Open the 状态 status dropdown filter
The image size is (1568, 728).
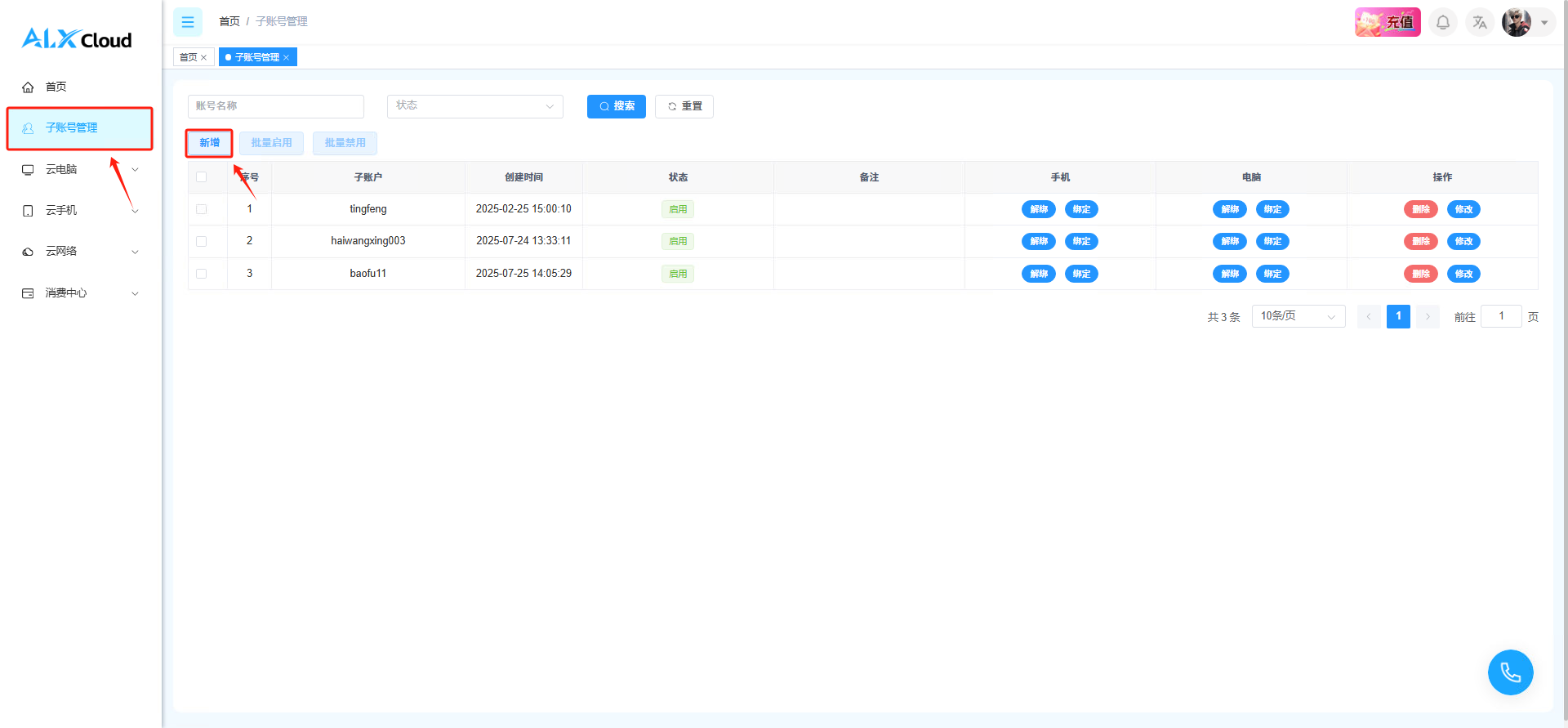pyautogui.click(x=474, y=106)
